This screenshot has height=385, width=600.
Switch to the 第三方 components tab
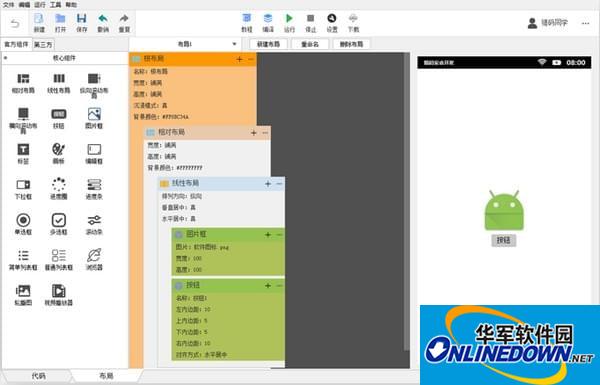[x=43, y=45]
